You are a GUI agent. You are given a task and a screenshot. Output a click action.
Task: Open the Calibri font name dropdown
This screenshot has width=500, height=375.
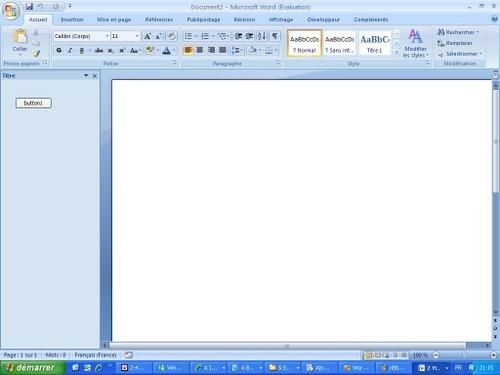(x=107, y=36)
